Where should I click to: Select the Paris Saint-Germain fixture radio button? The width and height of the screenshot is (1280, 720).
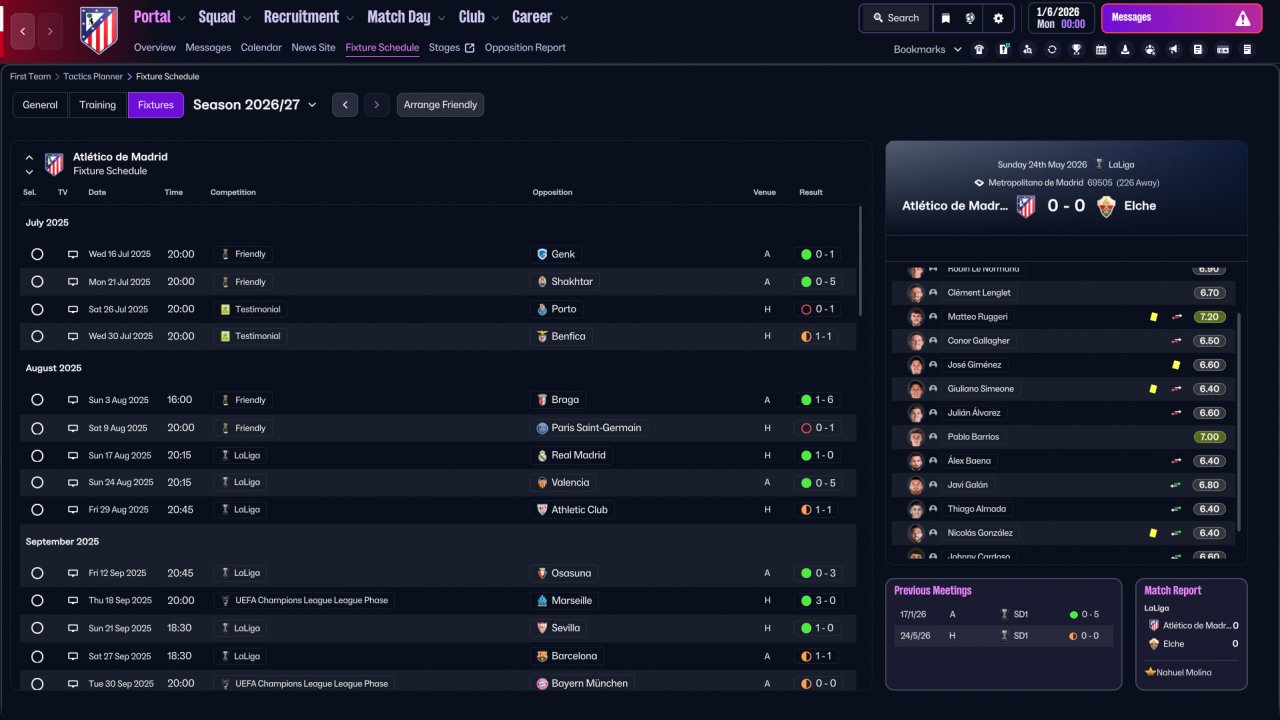coord(37,428)
